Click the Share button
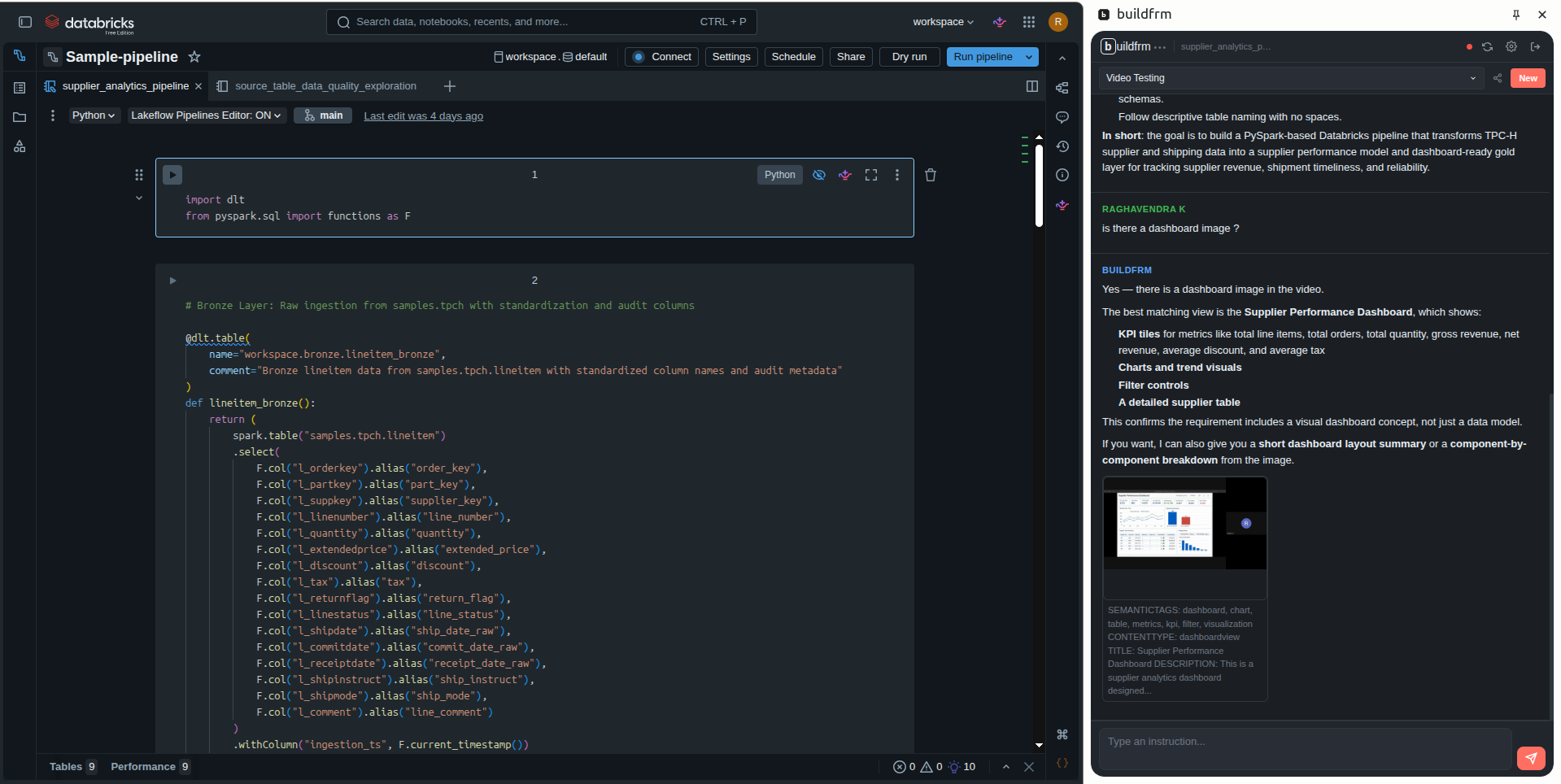 coord(851,57)
